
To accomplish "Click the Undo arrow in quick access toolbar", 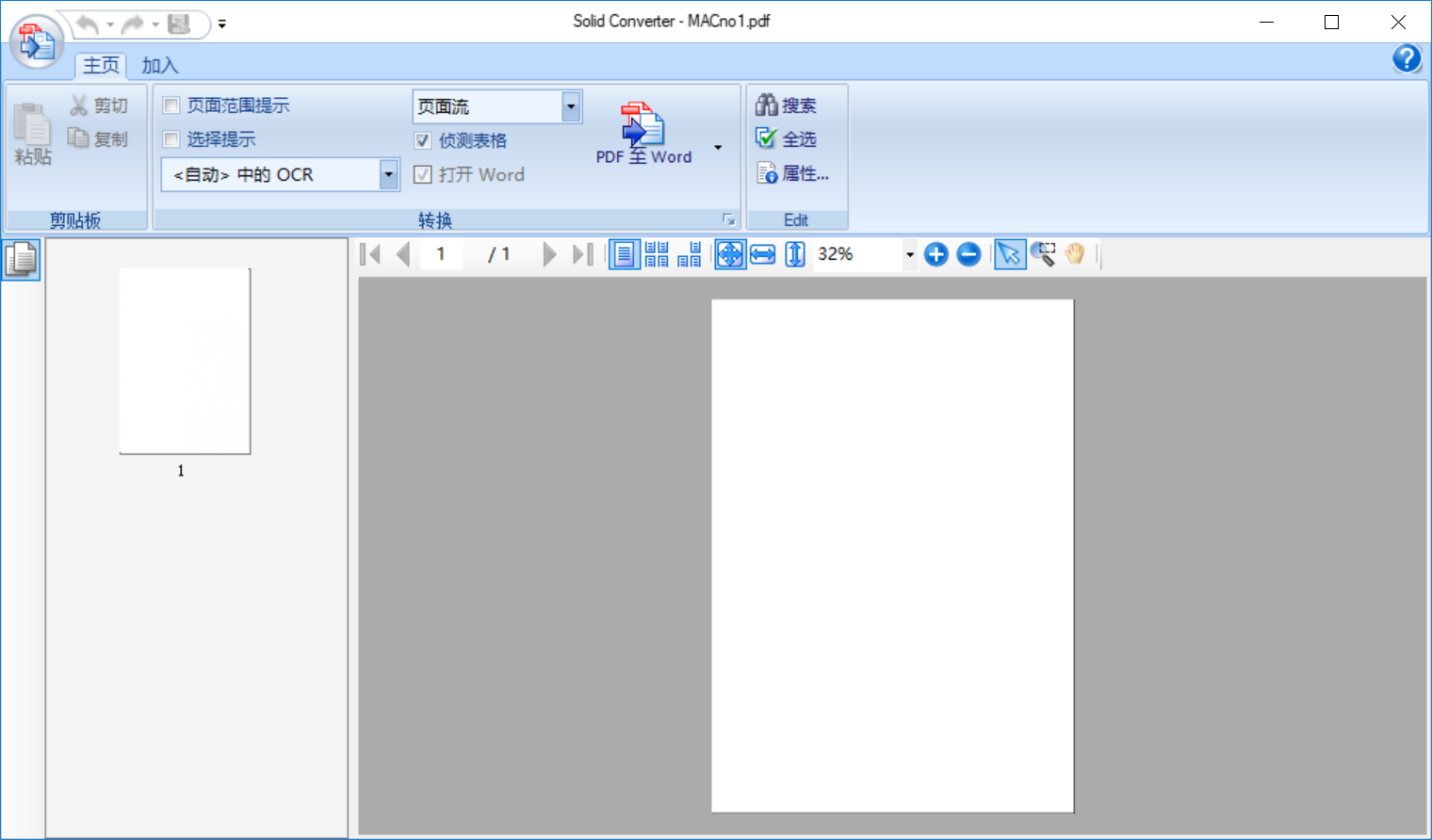I will 87,24.
